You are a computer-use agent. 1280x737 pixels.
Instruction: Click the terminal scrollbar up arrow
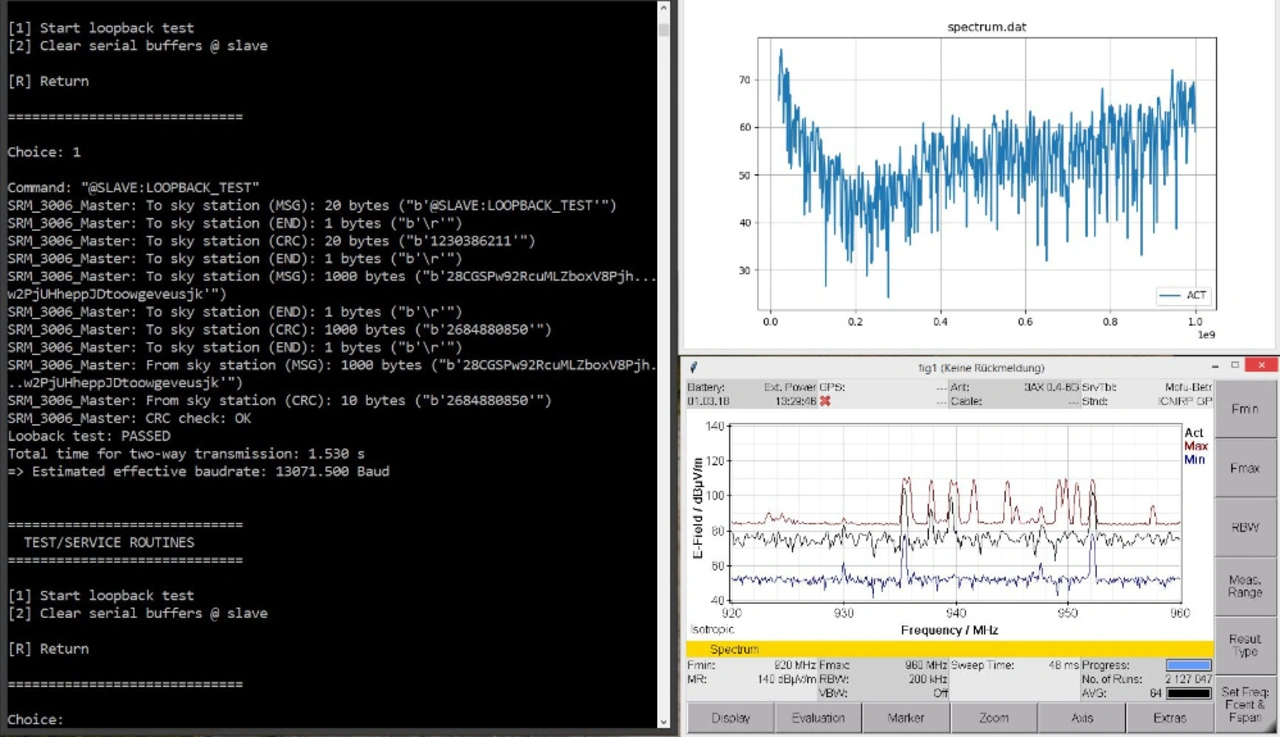[x=664, y=8]
